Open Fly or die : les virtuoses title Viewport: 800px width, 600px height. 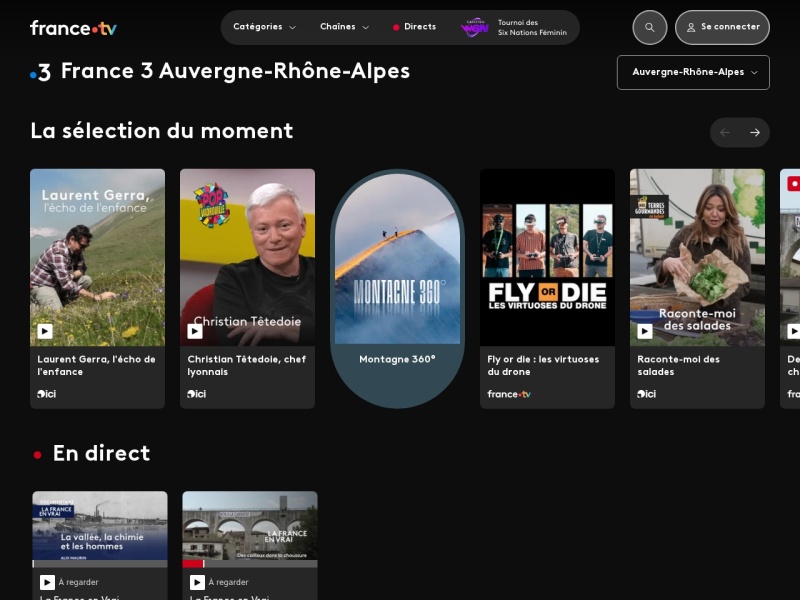543,365
